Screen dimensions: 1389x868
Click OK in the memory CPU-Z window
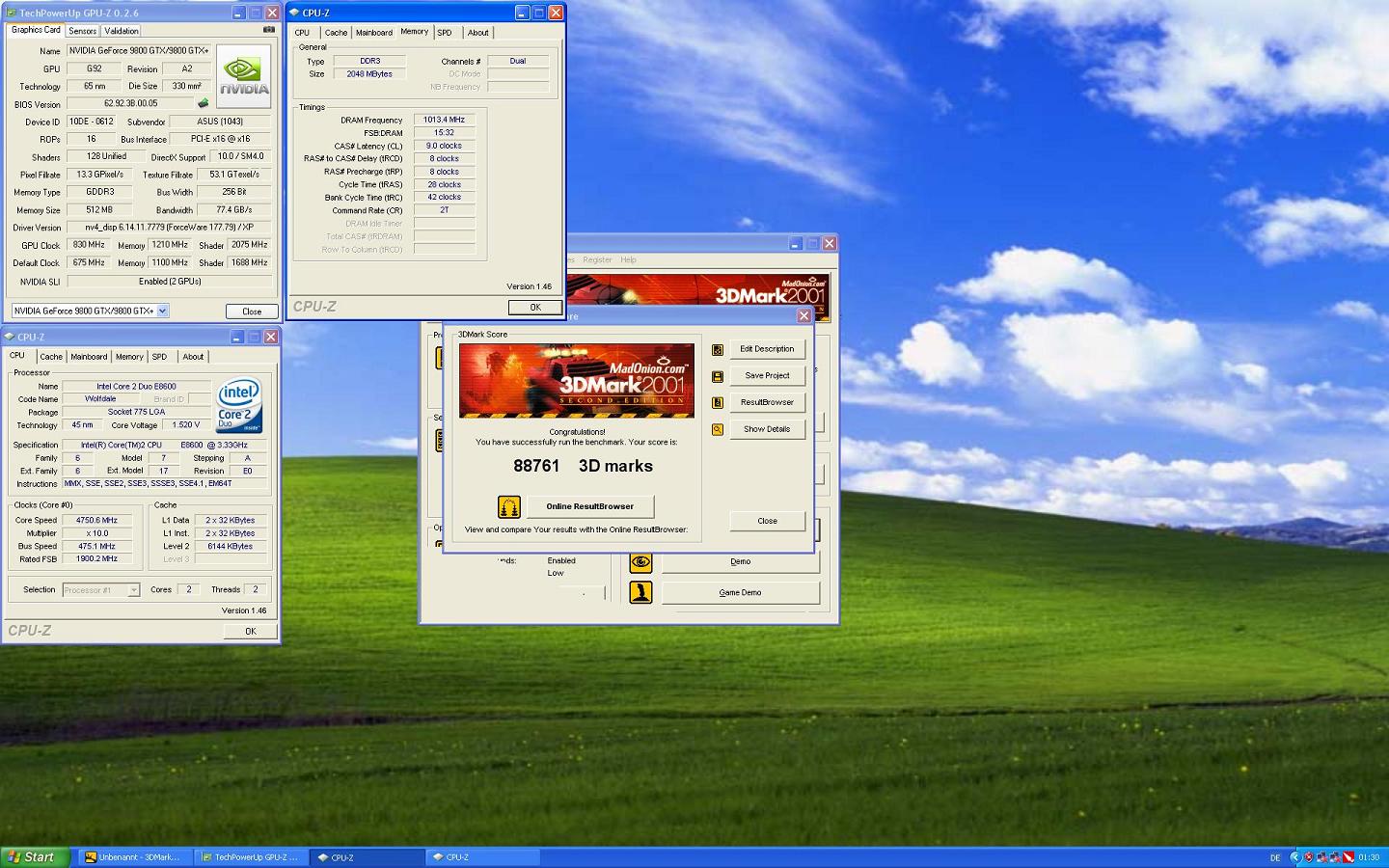pyautogui.click(x=535, y=307)
